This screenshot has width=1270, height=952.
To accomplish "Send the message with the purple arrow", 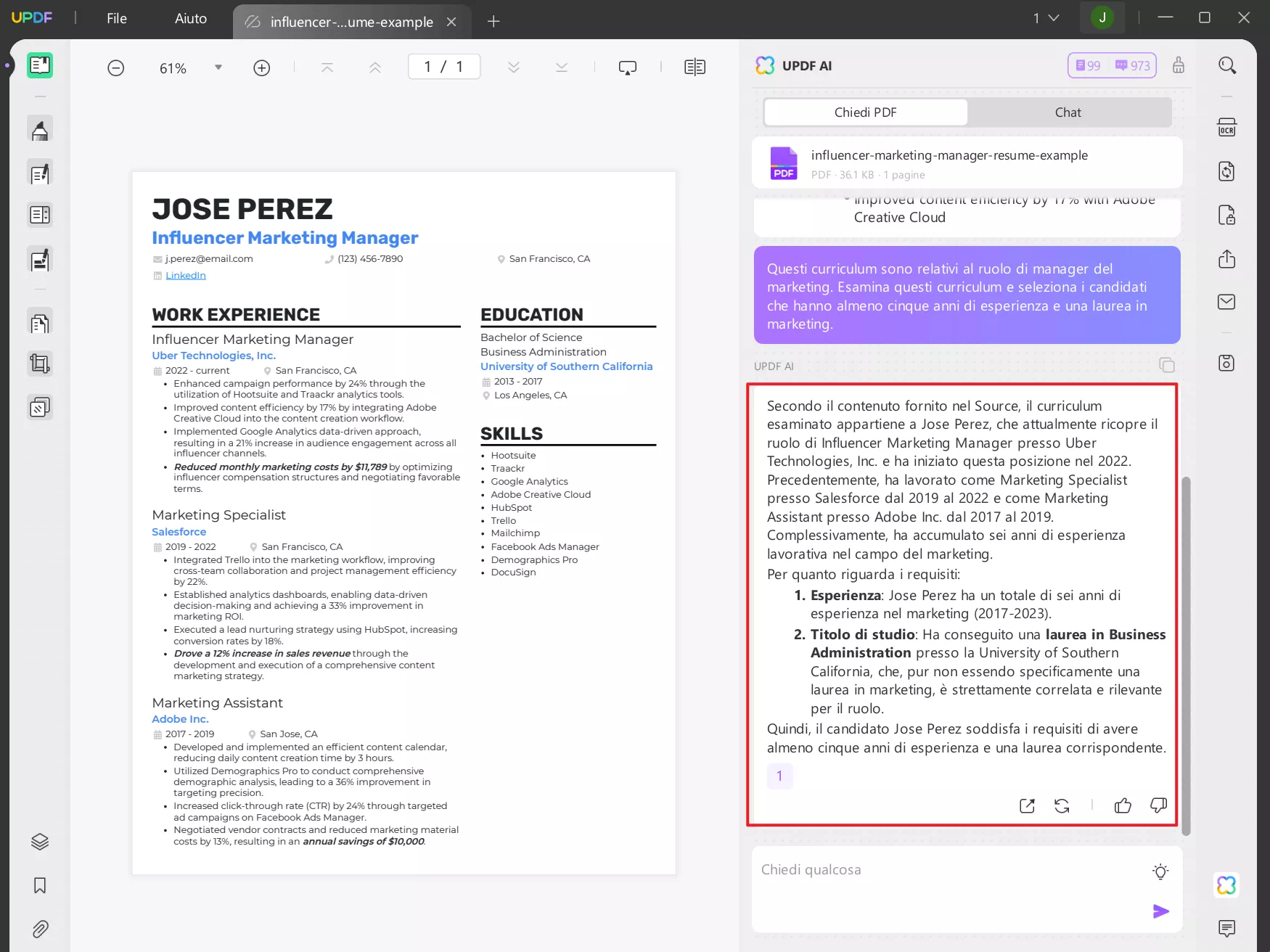I will [1161, 911].
